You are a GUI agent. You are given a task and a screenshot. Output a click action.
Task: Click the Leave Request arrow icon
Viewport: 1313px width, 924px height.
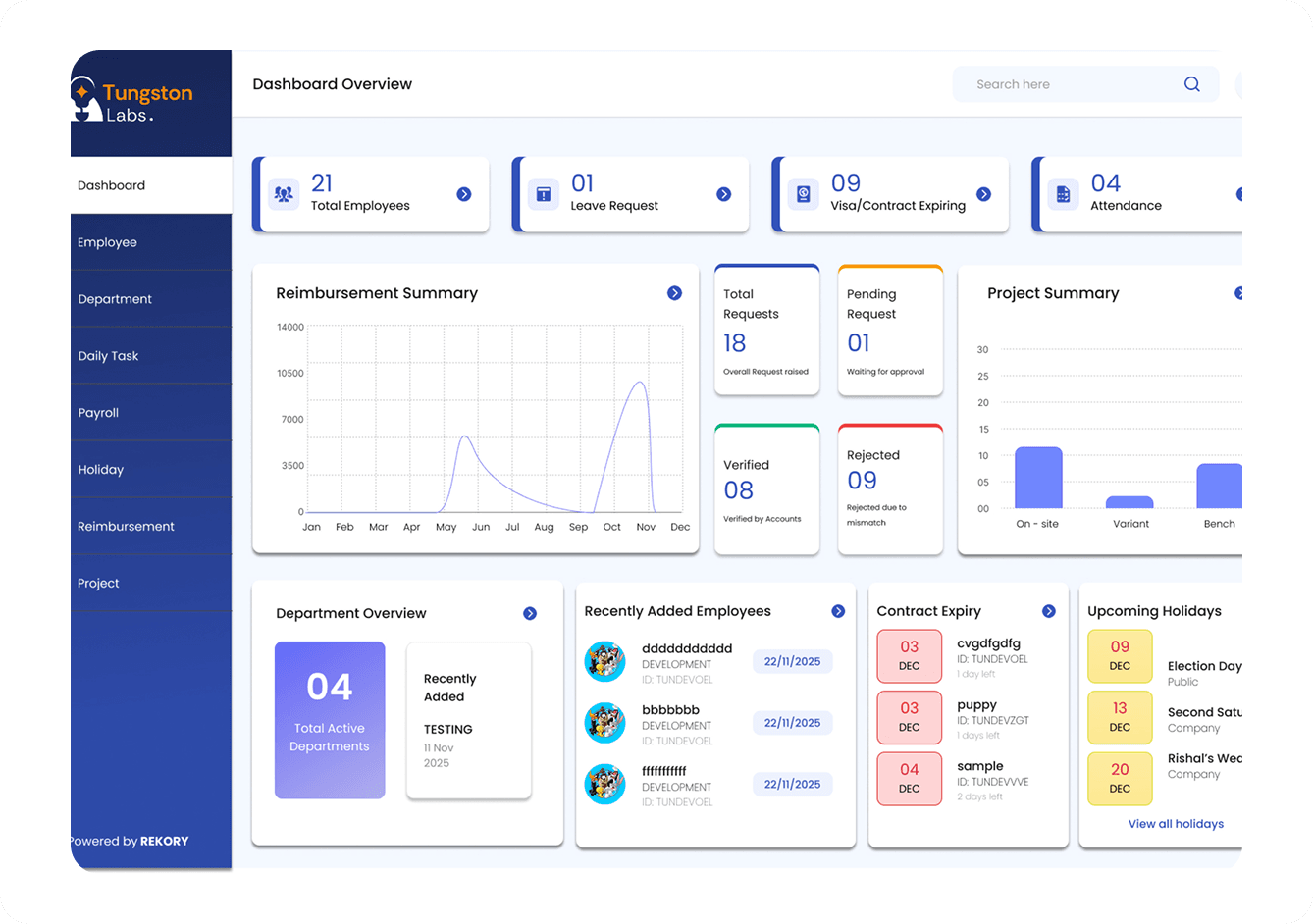tap(724, 194)
